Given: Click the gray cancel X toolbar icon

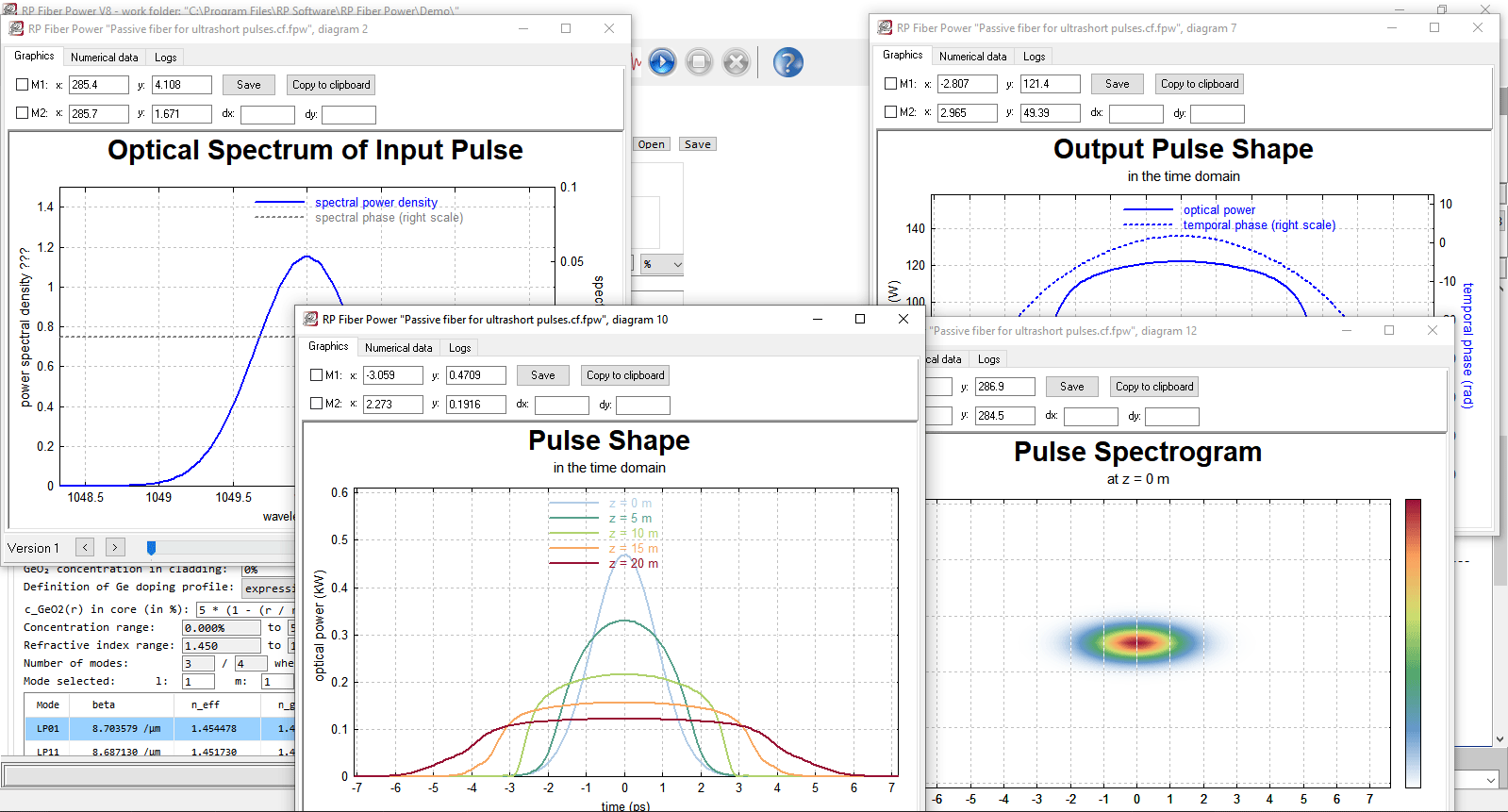Looking at the screenshot, I should 736,62.
